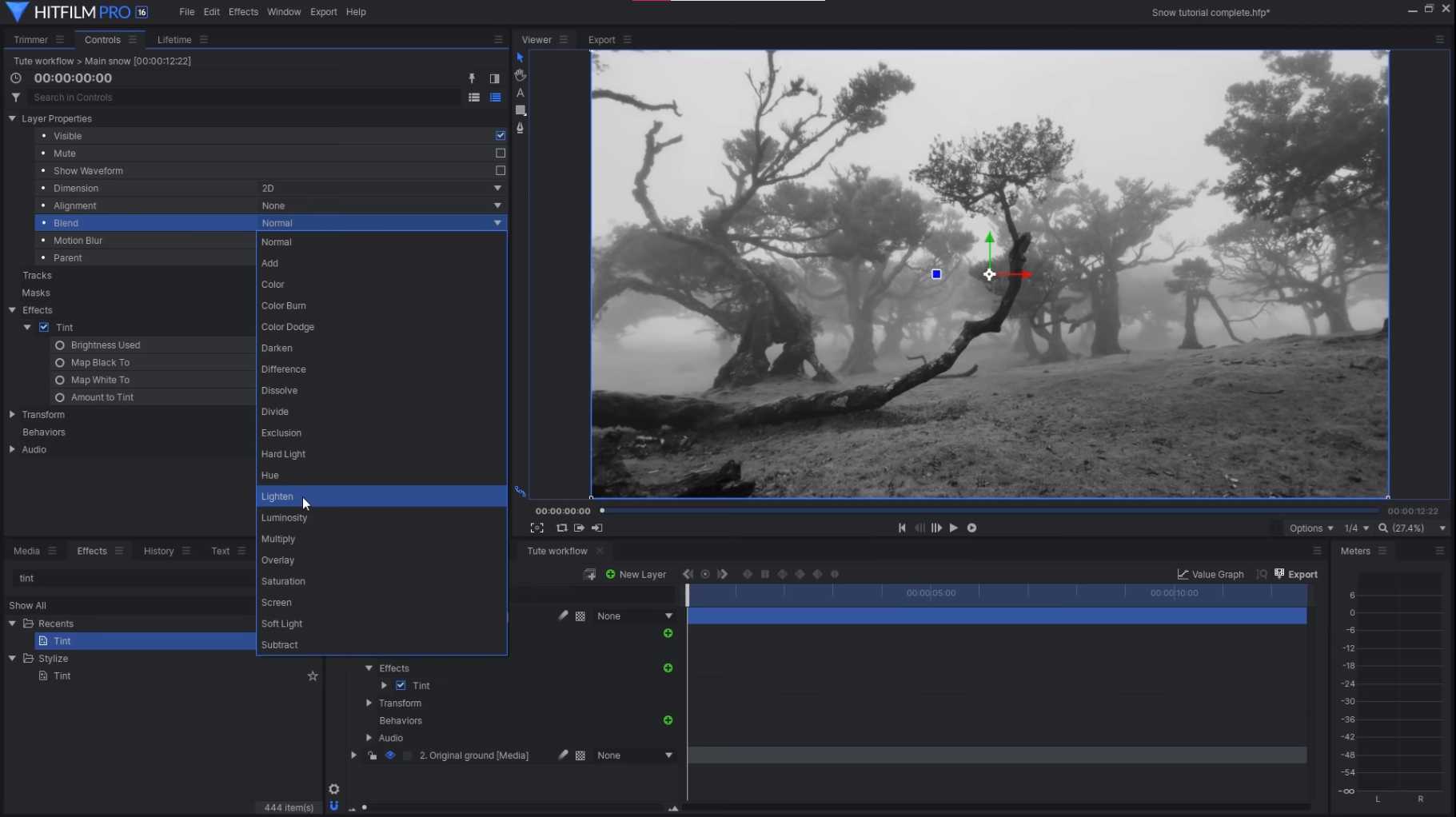The image size is (1456, 817).
Task: Open timeline settings gear icon
Action: point(333,790)
